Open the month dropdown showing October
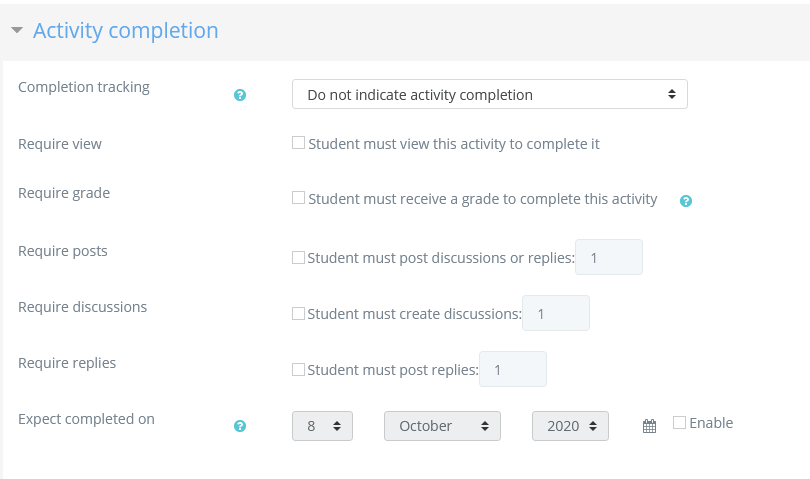This screenshot has height=479, width=810. click(x=442, y=426)
